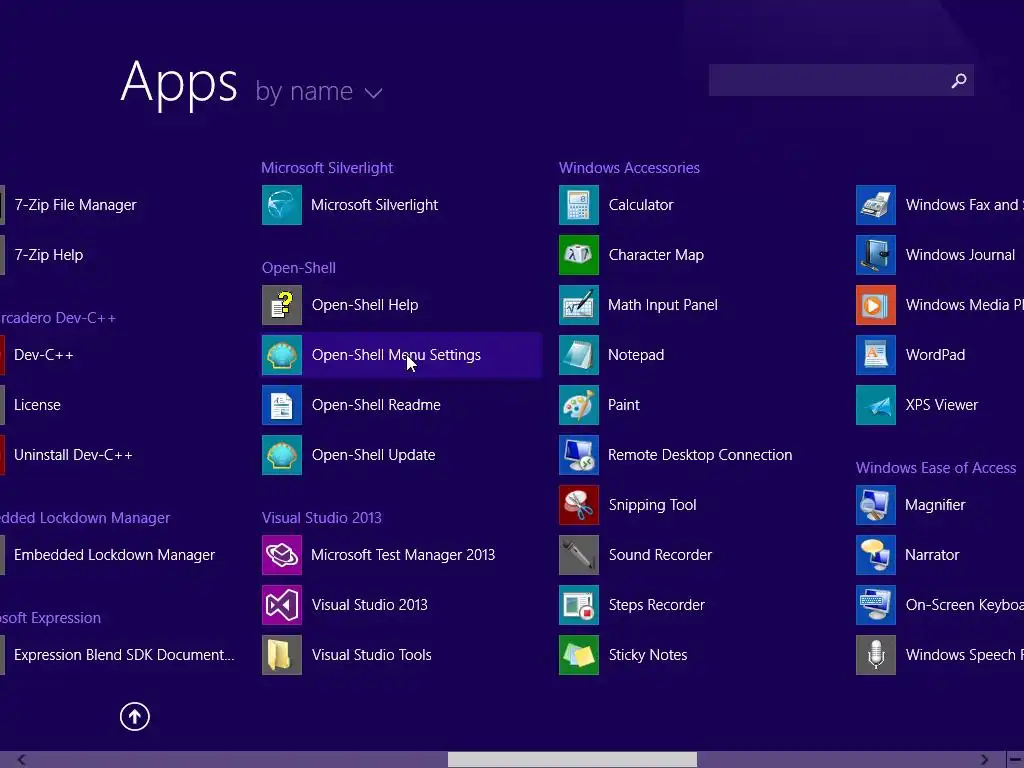Click the 'Visual Studio Tools' label
Viewport: 1024px width, 768px height.
(x=372, y=655)
